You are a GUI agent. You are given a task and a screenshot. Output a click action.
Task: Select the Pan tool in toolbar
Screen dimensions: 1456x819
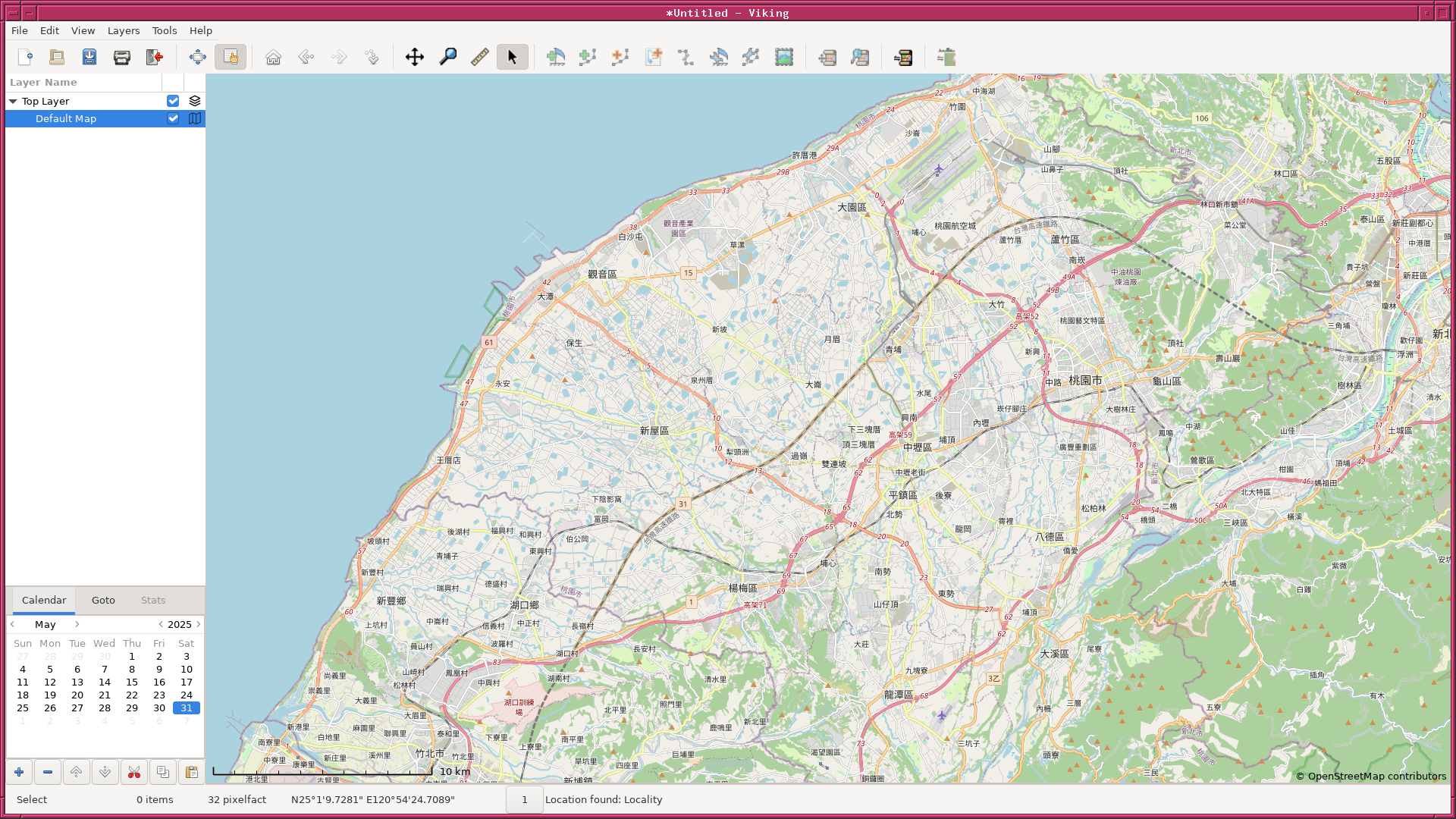(x=414, y=57)
